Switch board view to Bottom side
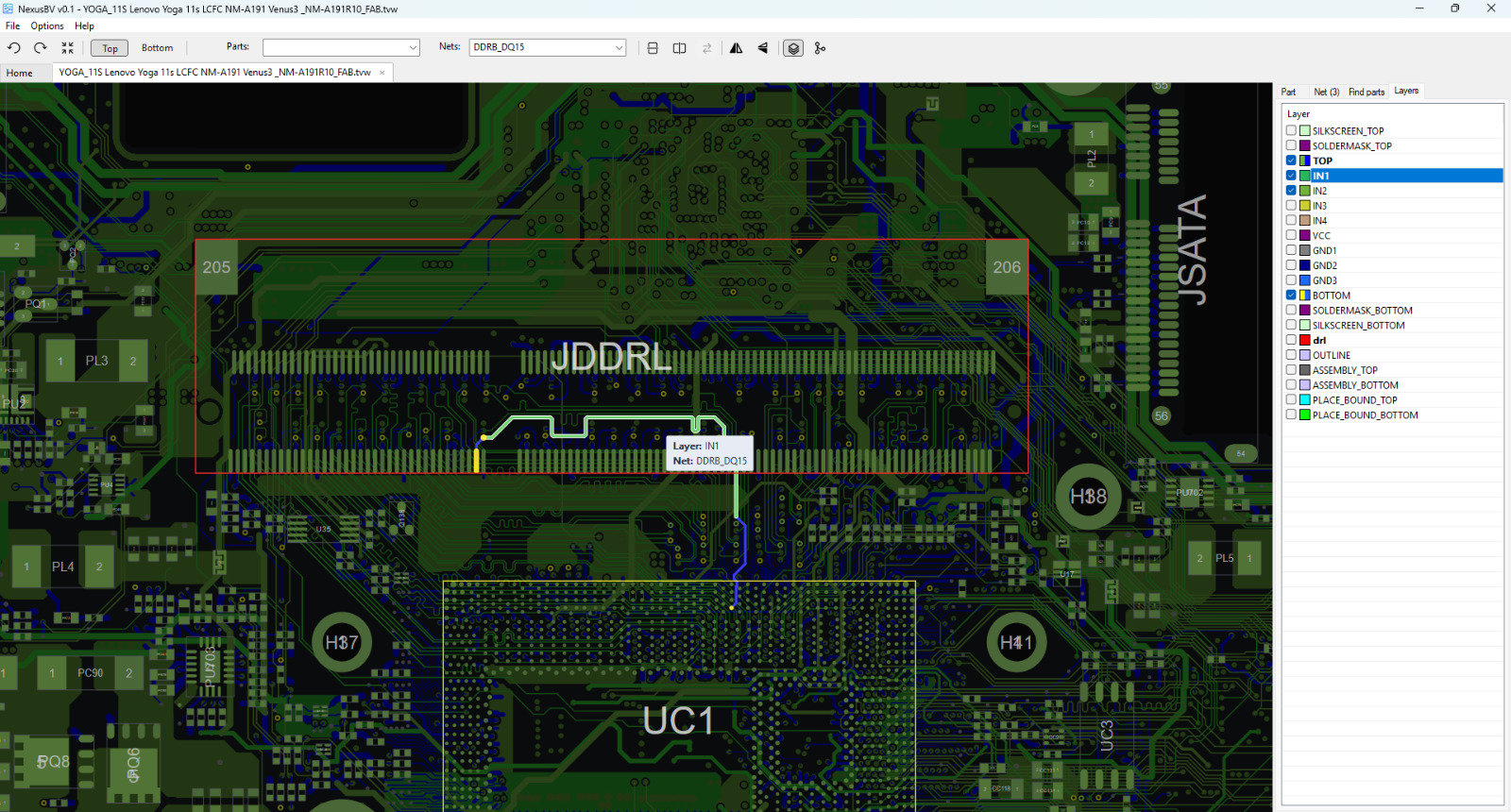 pyautogui.click(x=157, y=48)
